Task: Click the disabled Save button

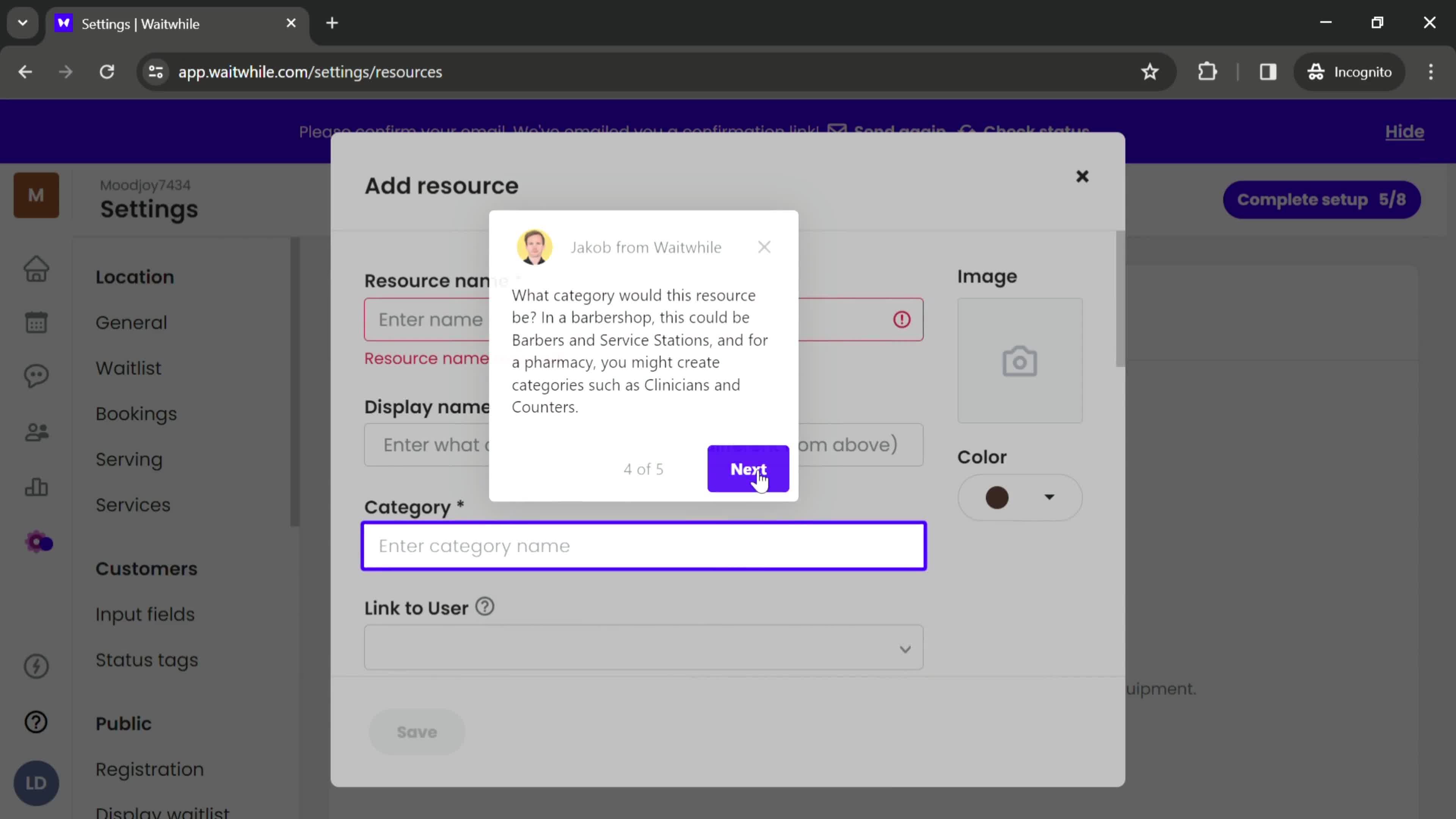Action: (x=417, y=732)
